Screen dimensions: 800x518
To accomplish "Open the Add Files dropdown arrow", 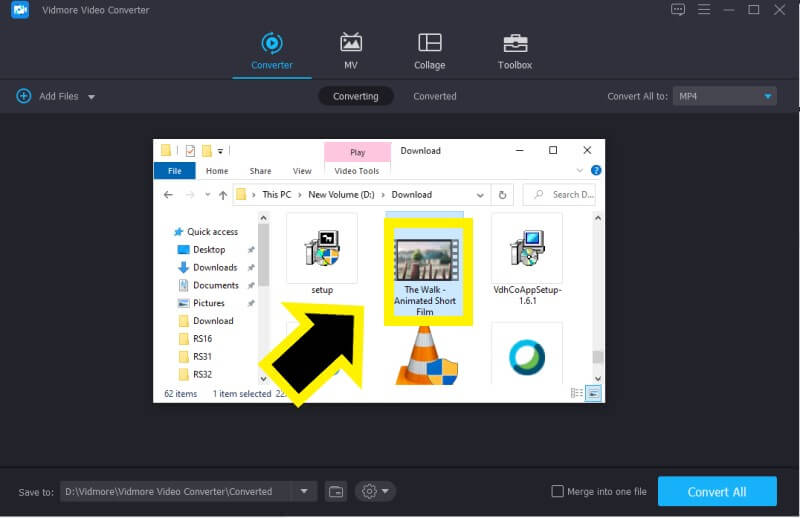I will (x=91, y=97).
